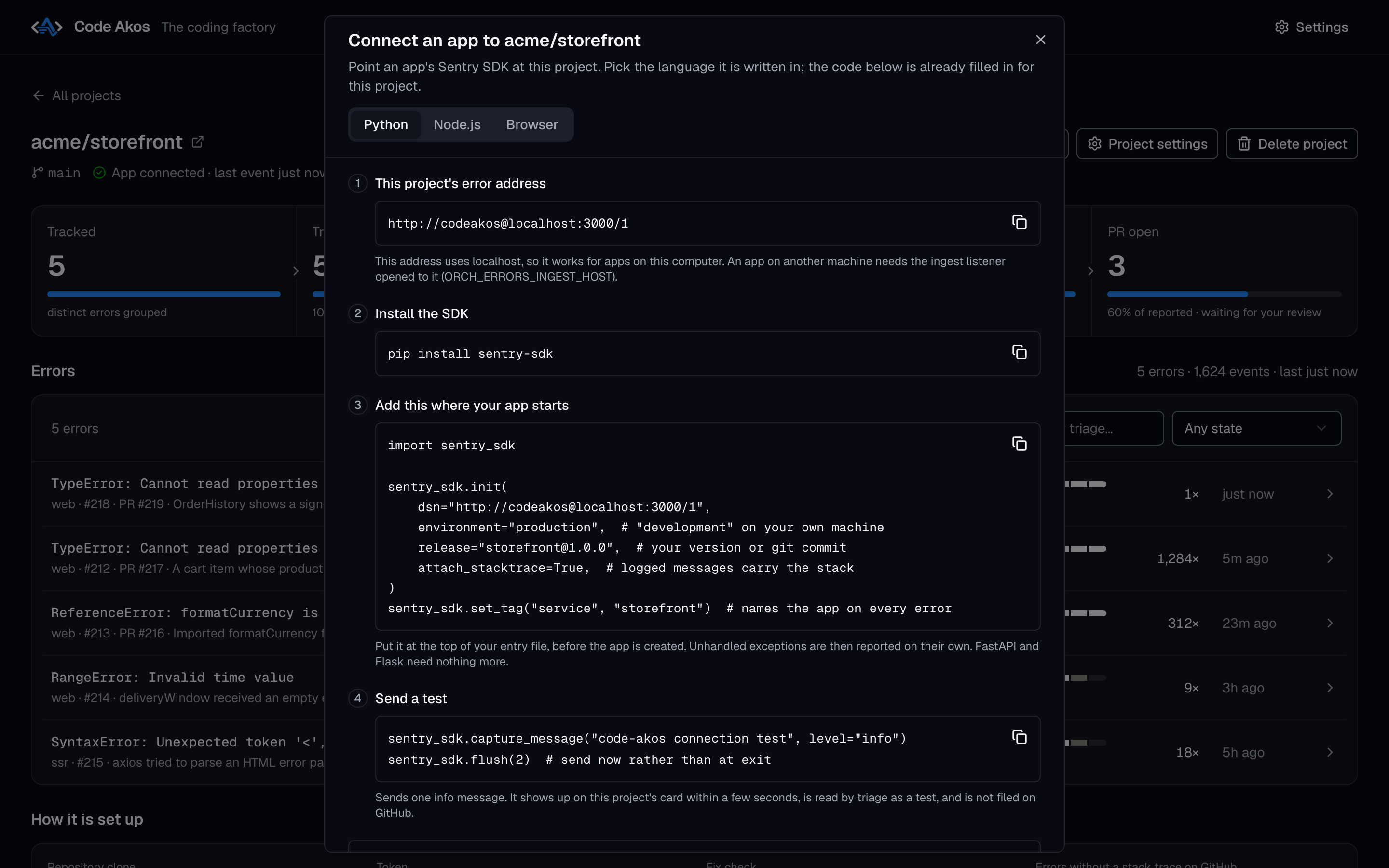Click the Code Akos logo icon
The height and width of the screenshot is (868, 1389).
tap(46, 27)
